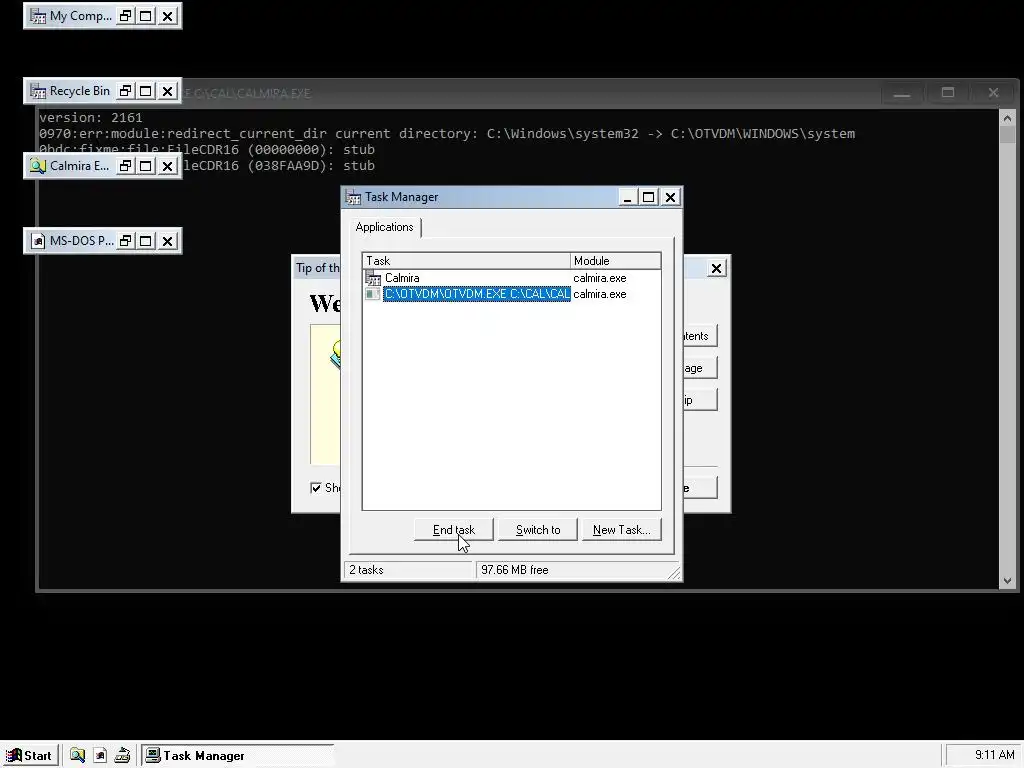1024x768 pixels.
Task: Minimize the Task Manager window
Action: 628,197
